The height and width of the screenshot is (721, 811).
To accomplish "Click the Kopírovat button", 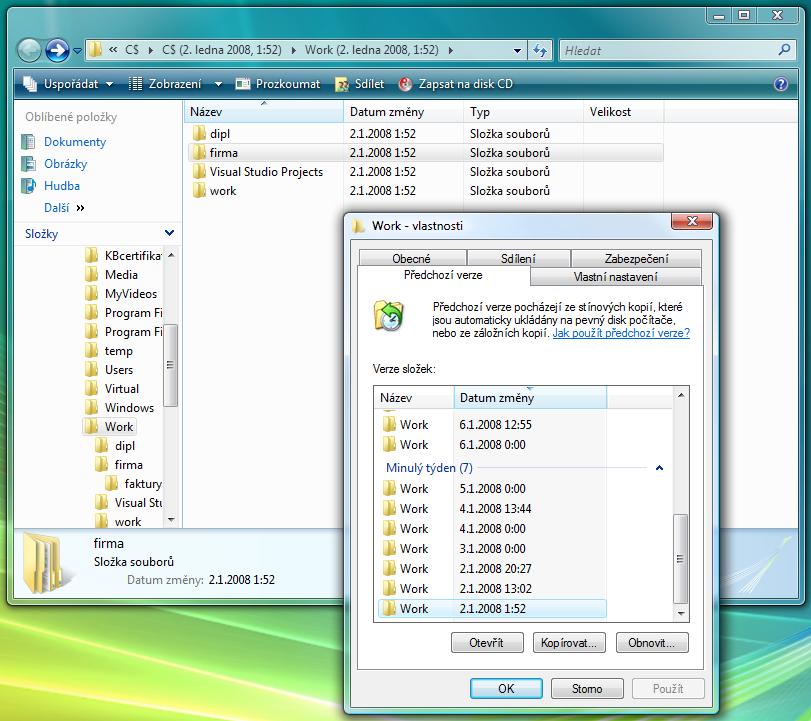I will pos(569,643).
